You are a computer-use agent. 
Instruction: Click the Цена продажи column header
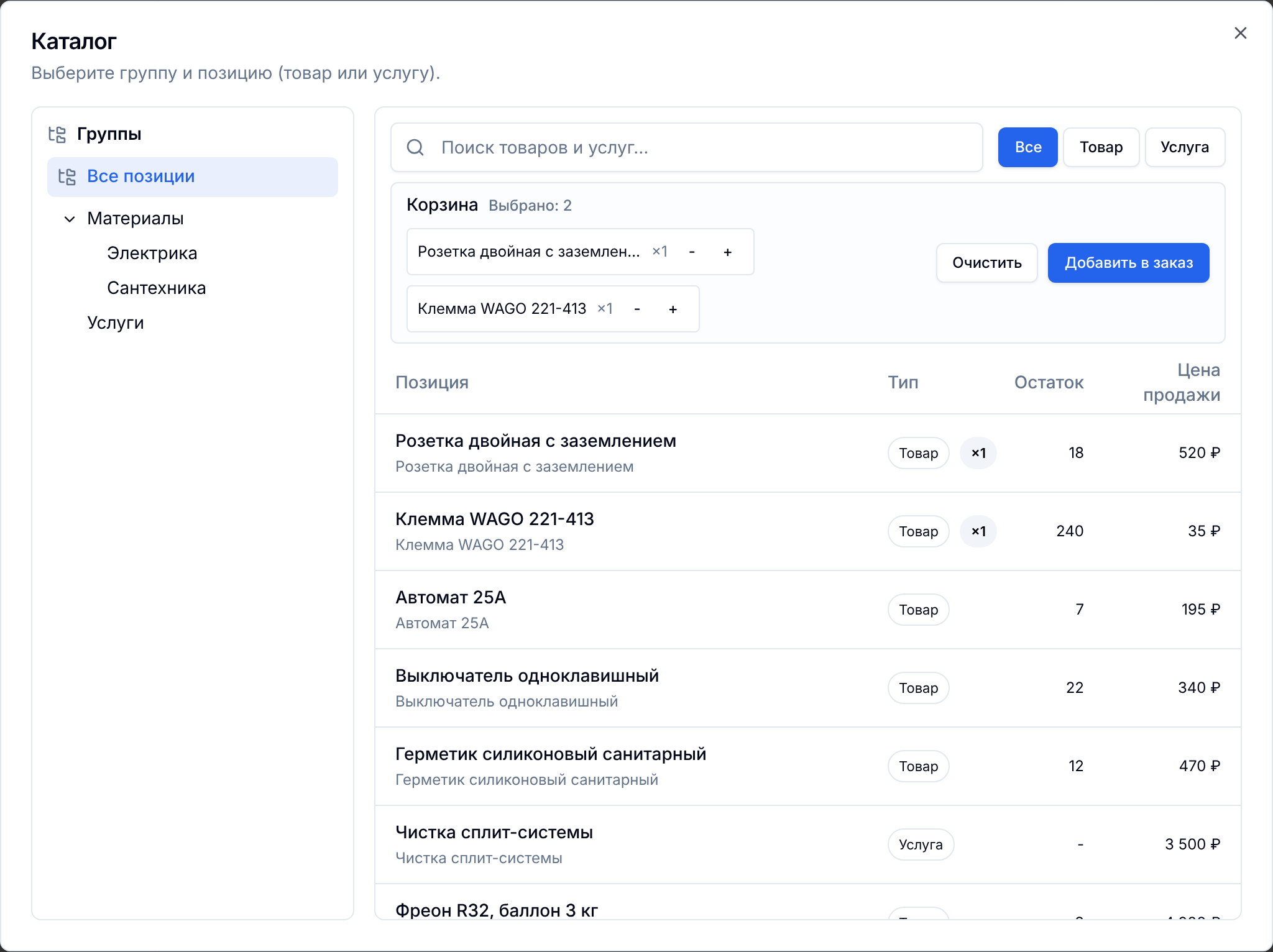[x=1182, y=382]
